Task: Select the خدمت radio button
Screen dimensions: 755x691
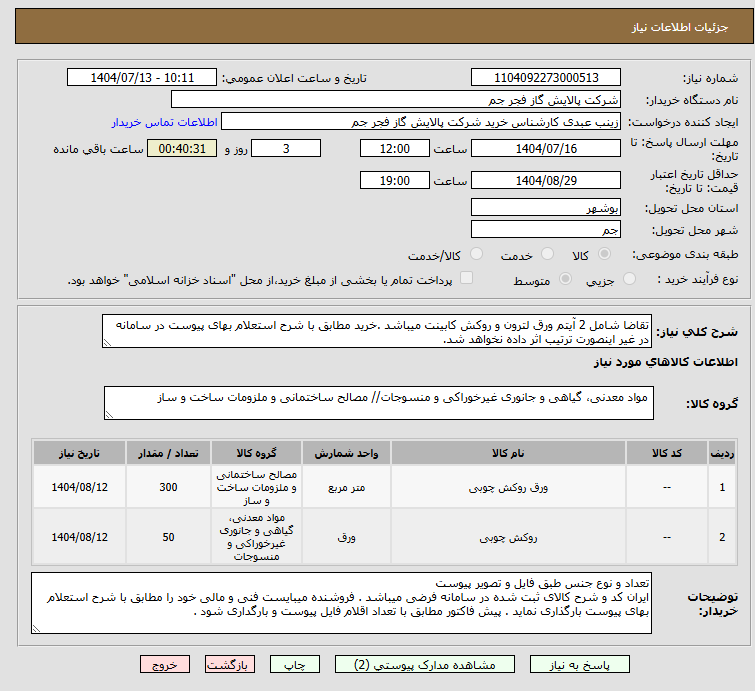Action: (x=547, y=254)
